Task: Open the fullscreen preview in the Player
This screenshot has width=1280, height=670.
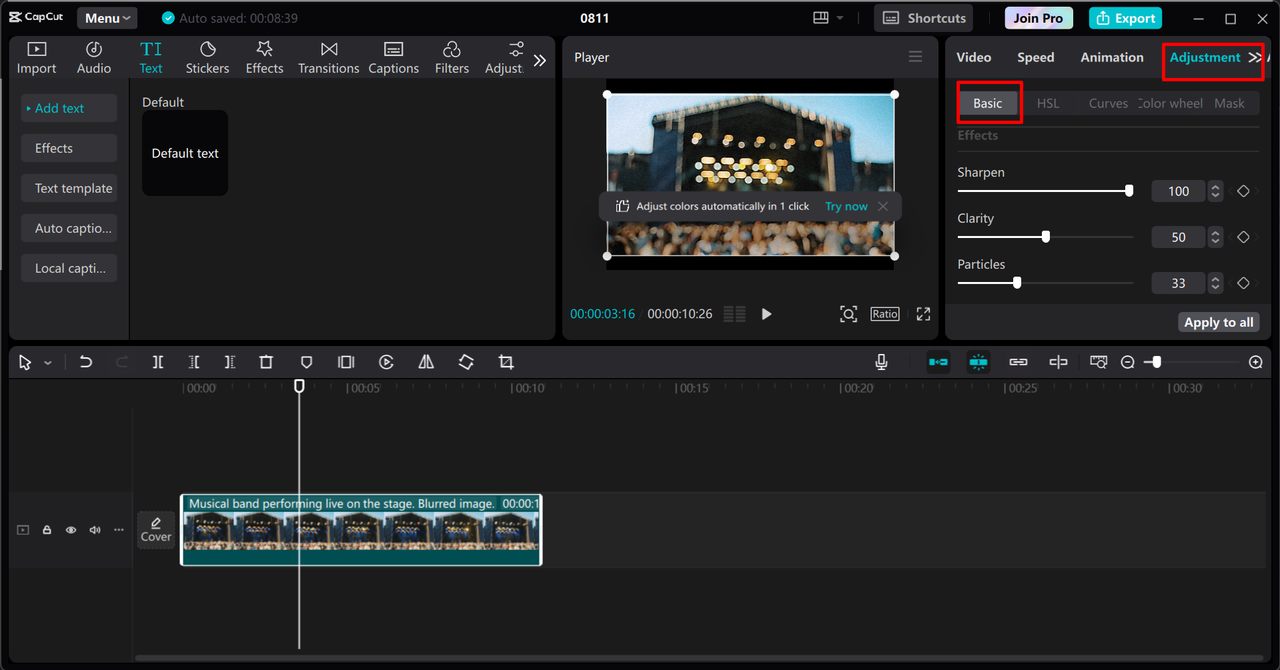Action: click(x=923, y=314)
